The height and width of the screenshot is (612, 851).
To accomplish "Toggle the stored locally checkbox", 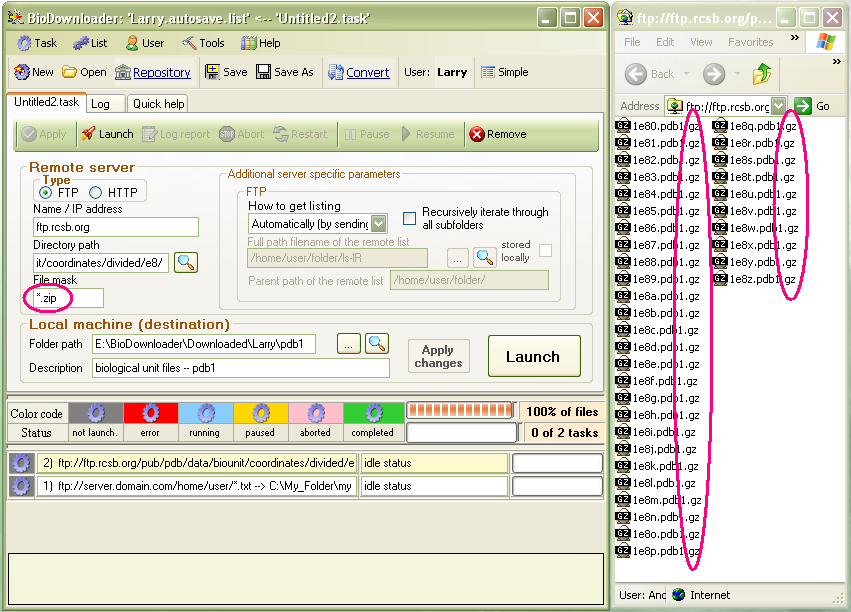I will (545, 250).
